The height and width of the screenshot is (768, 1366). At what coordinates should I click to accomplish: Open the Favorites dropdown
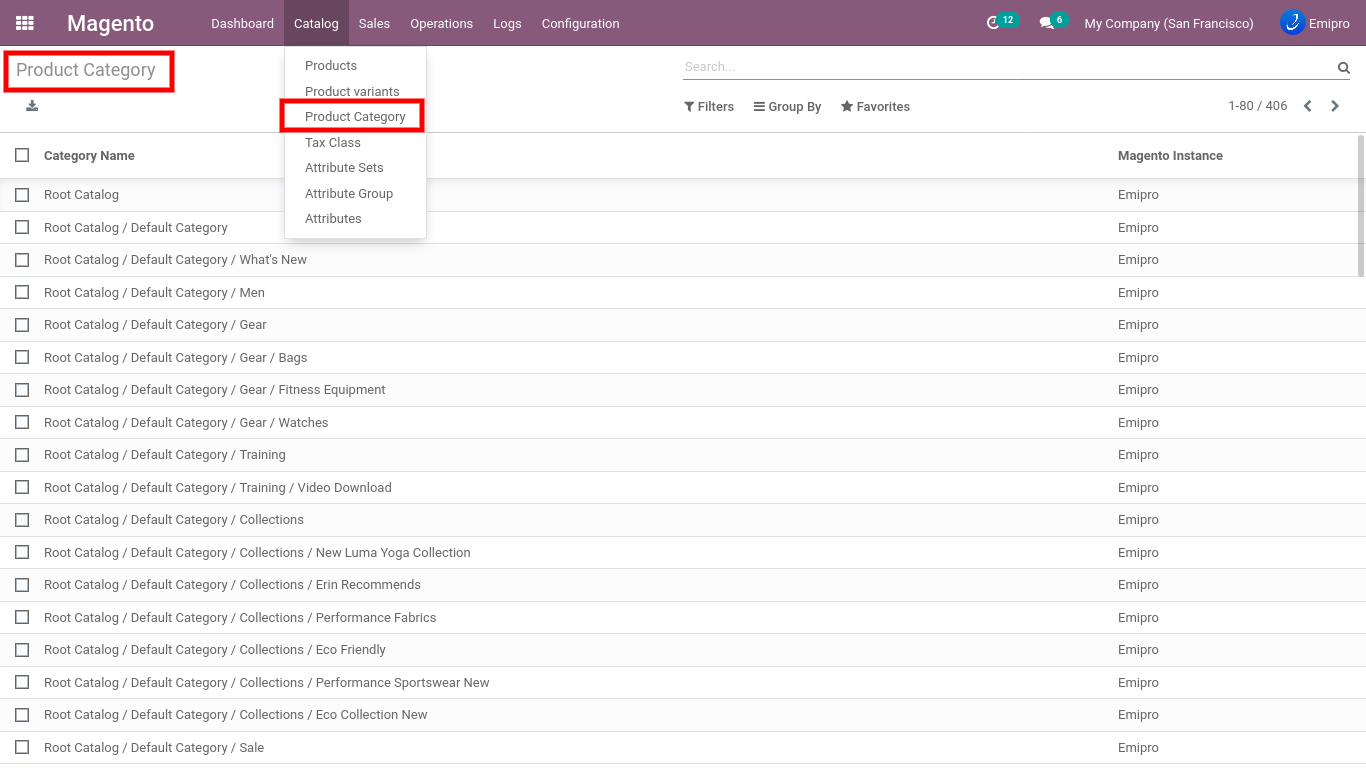tap(875, 106)
